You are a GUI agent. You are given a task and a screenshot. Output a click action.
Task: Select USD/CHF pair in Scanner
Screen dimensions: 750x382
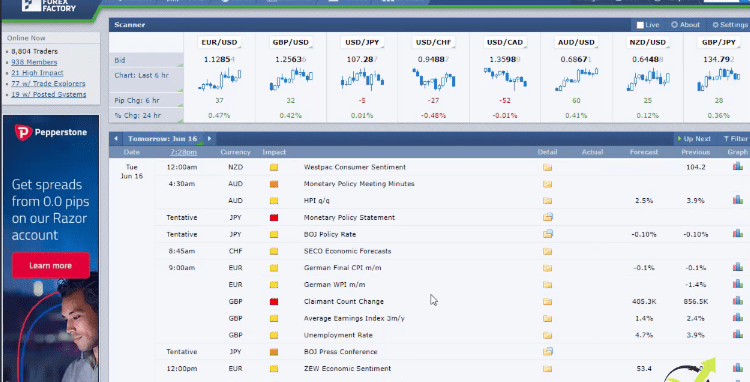tap(433, 43)
